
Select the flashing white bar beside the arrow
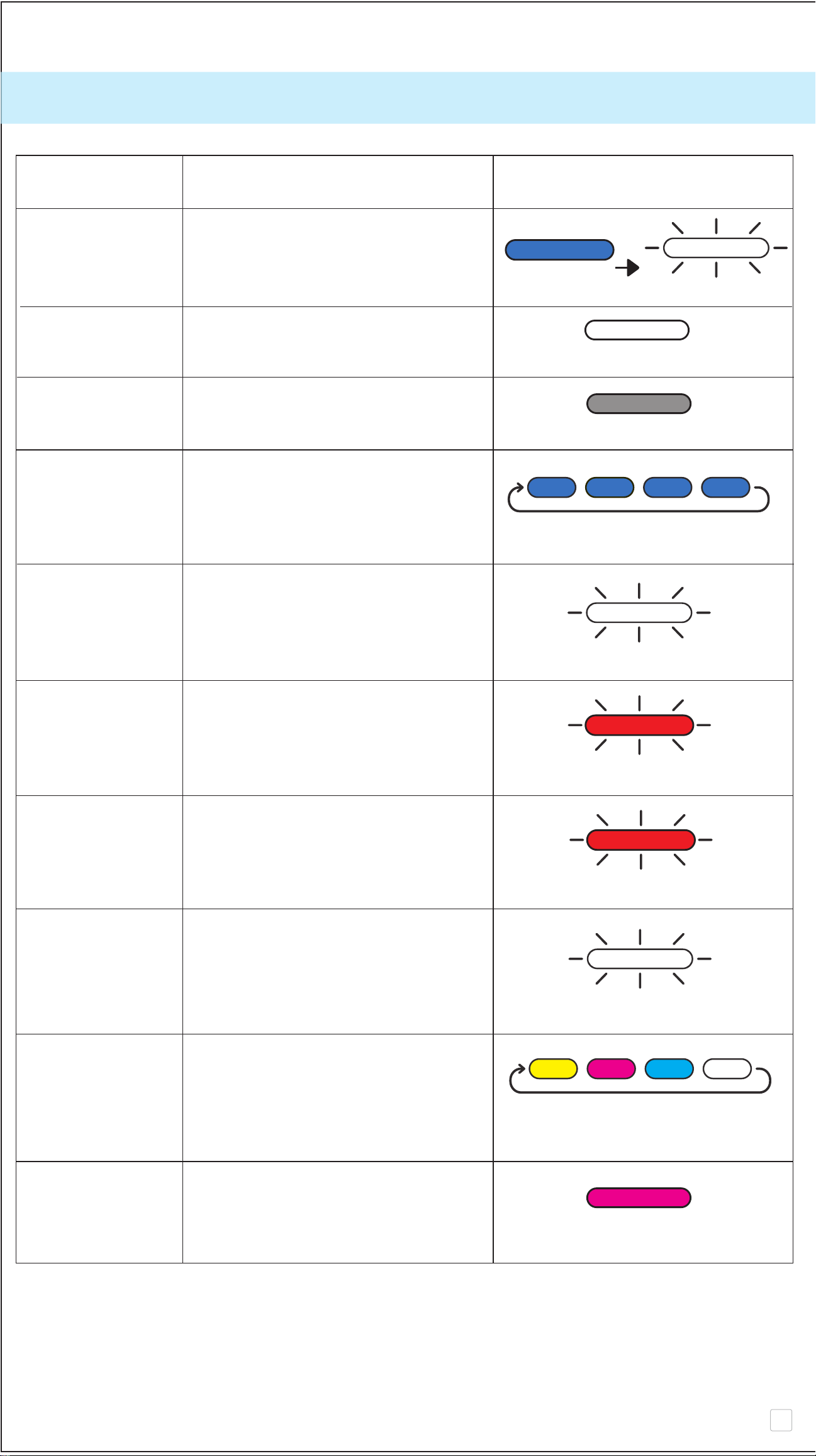[716, 248]
